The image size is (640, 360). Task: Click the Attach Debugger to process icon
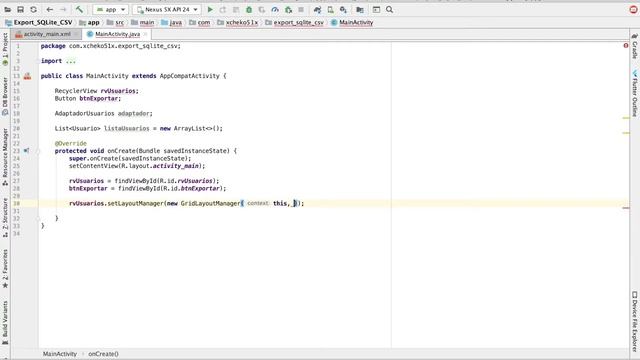pos(288,9)
